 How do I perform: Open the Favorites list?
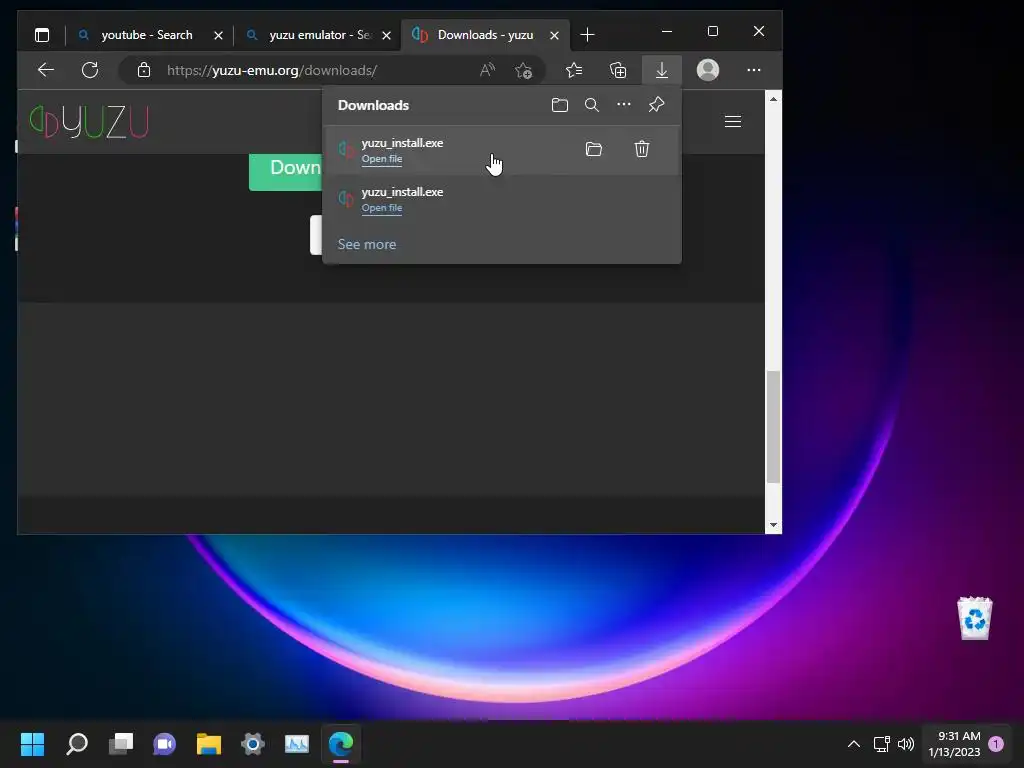click(574, 70)
